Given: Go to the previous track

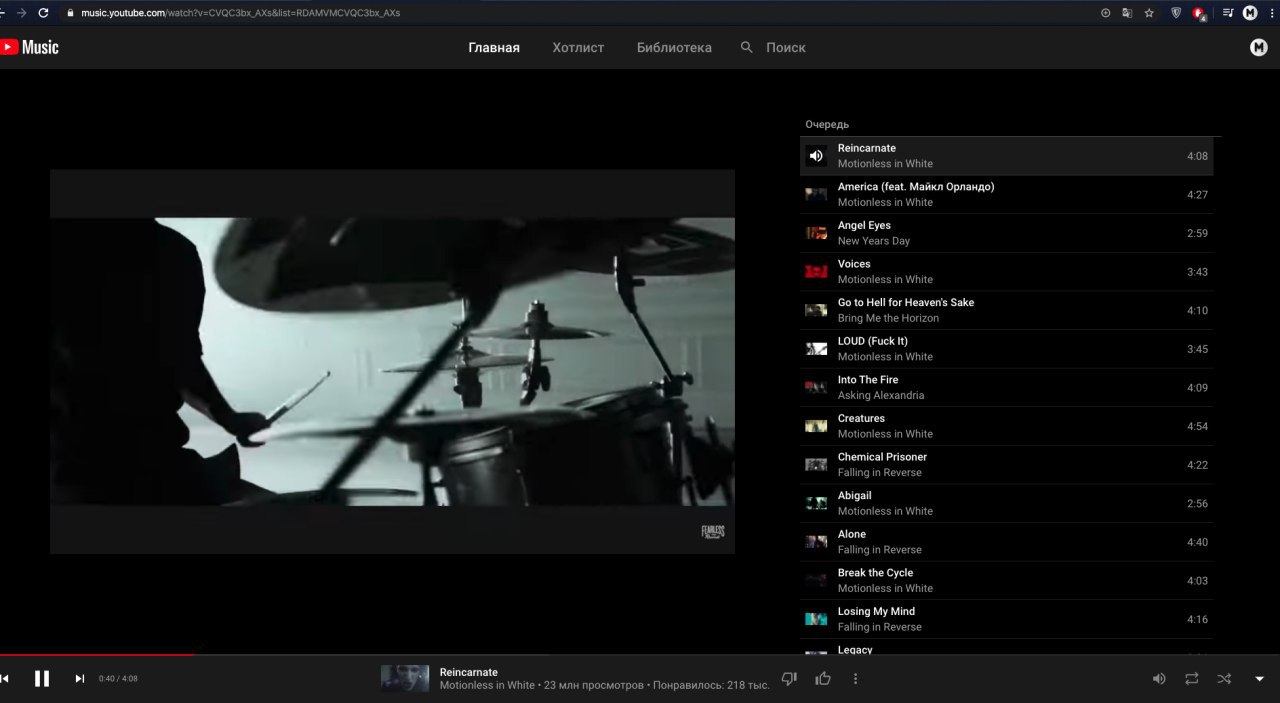Looking at the screenshot, I should point(4,678).
